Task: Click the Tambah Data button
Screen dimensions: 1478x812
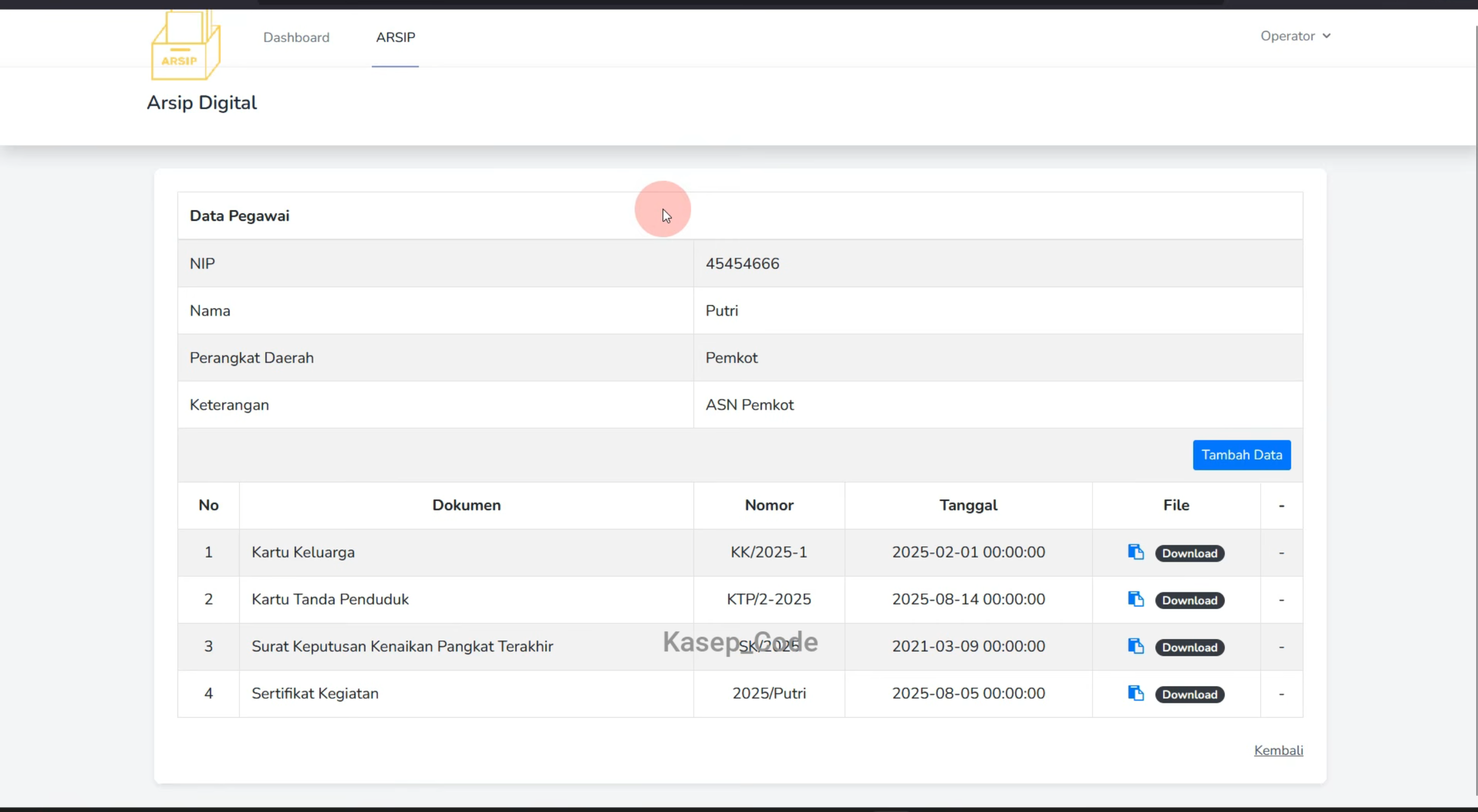Action: [1242, 455]
